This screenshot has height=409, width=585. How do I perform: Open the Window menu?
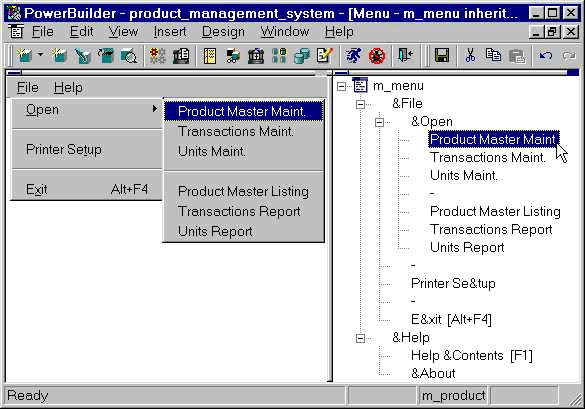pyautogui.click(x=285, y=32)
